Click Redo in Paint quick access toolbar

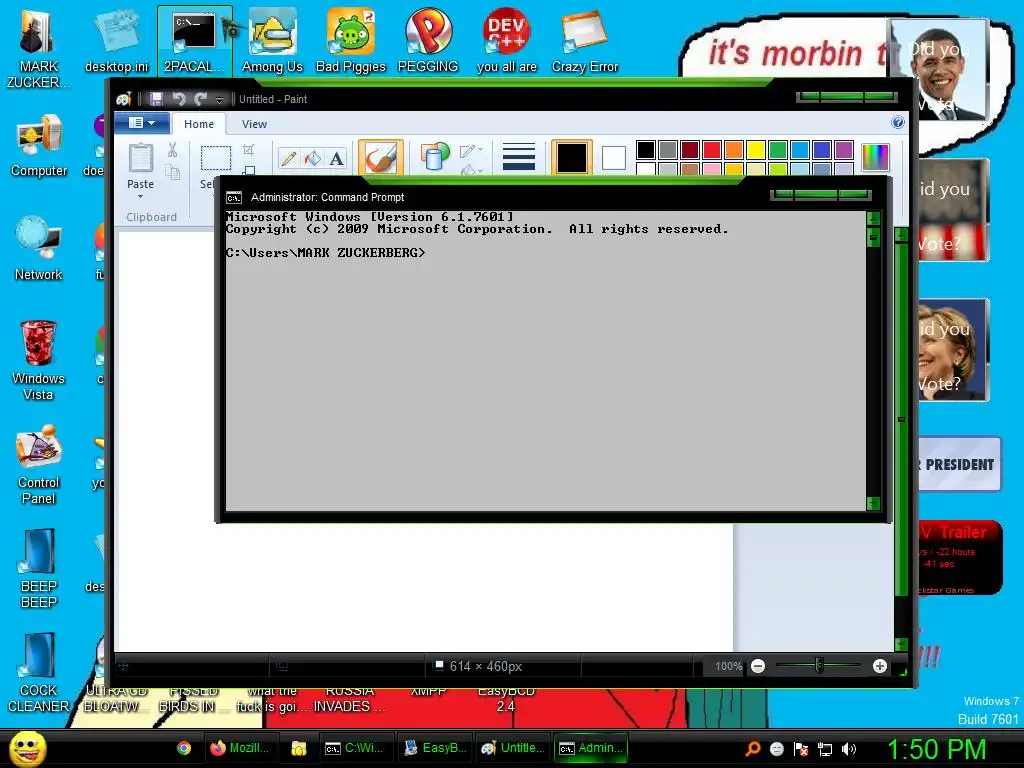point(200,99)
